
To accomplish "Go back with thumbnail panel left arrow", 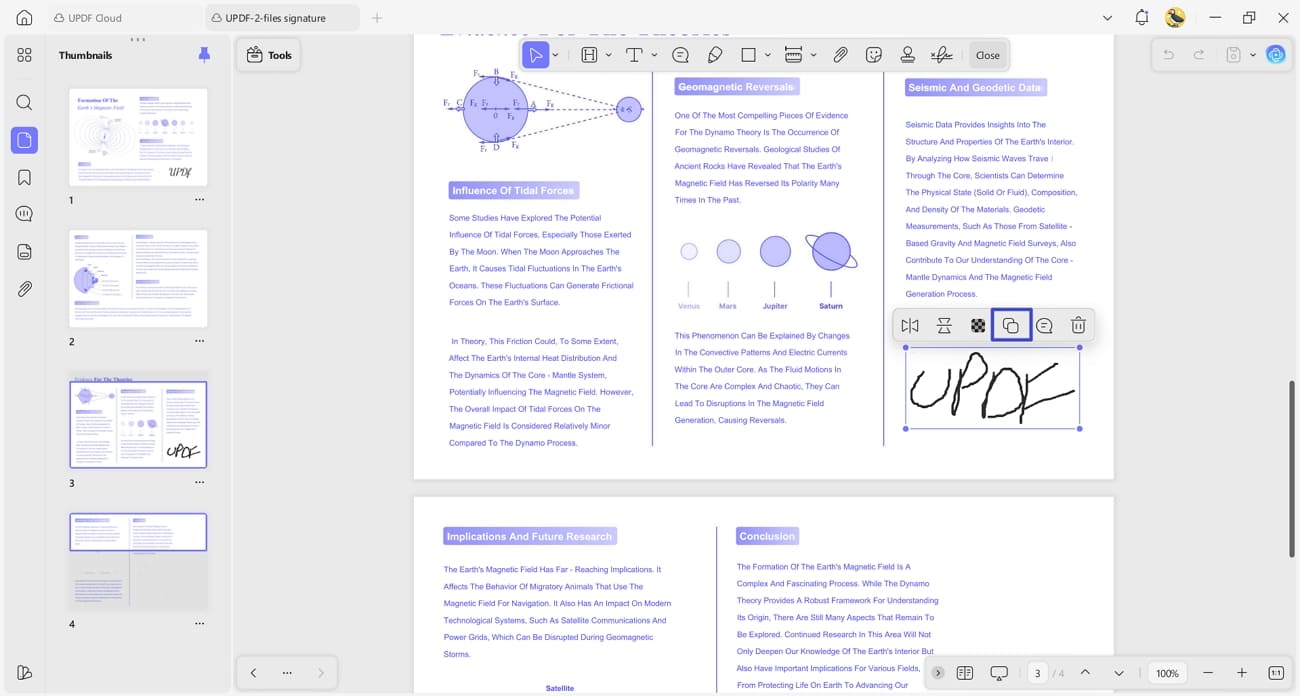I will click(x=253, y=673).
